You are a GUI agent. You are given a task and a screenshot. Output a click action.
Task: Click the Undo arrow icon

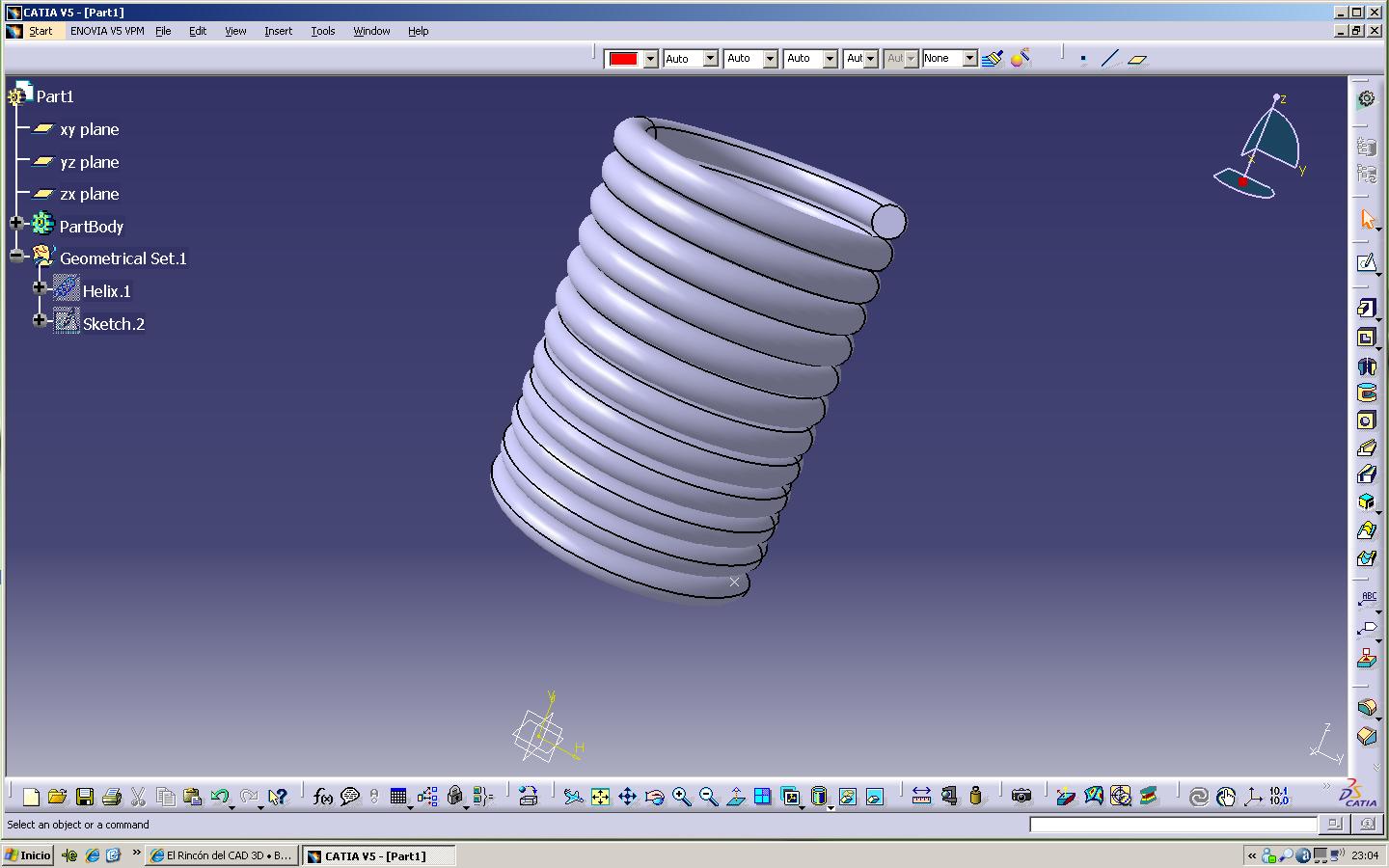[x=220, y=797]
